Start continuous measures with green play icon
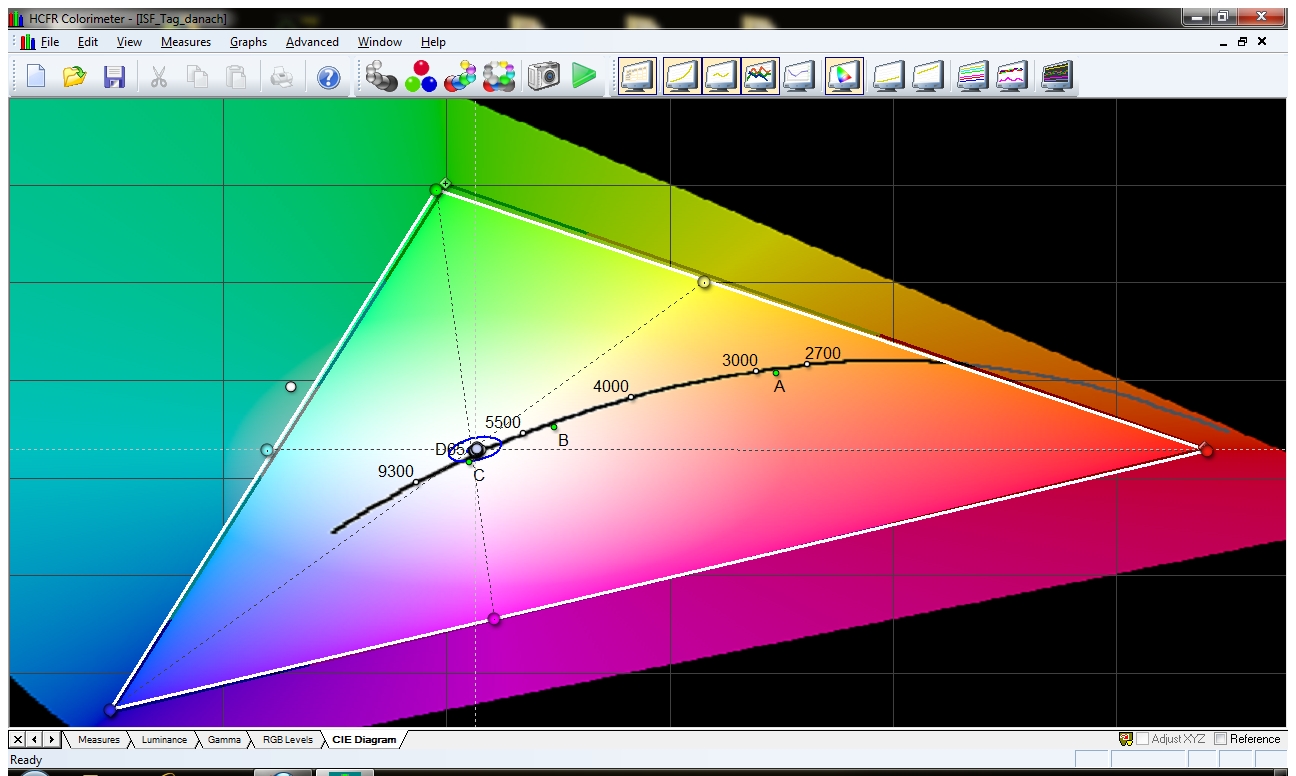 click(x=584, y=76)
